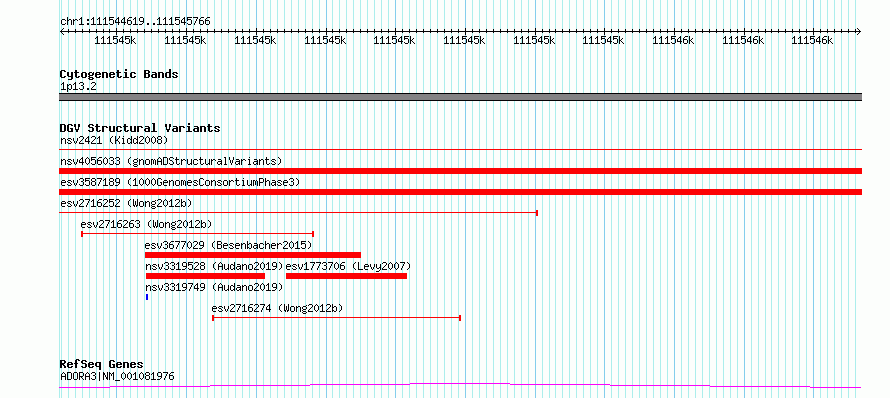Select the nsv4056033 gnomADStructuralVariants red bar
This screenshot has height=398, width=890.
(x=460, y=171)
